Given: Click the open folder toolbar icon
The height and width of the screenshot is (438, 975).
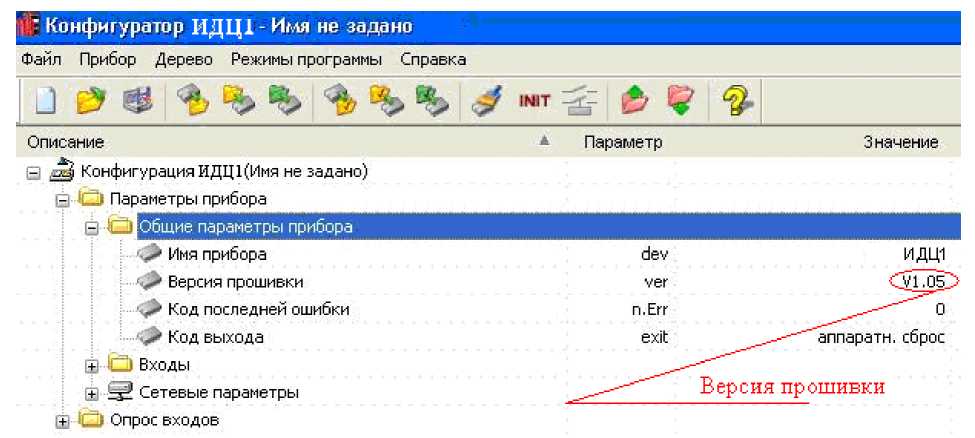Looking at the screenshot, I should pyautogui.click(x=91, y=101).
